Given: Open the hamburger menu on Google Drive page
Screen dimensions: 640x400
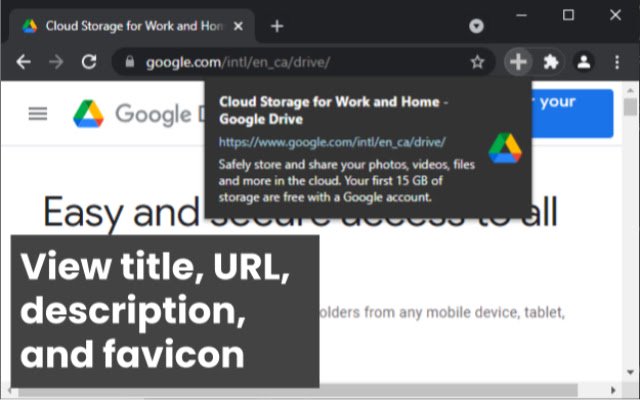Looking at the screenshot, I should click(38, 114).
